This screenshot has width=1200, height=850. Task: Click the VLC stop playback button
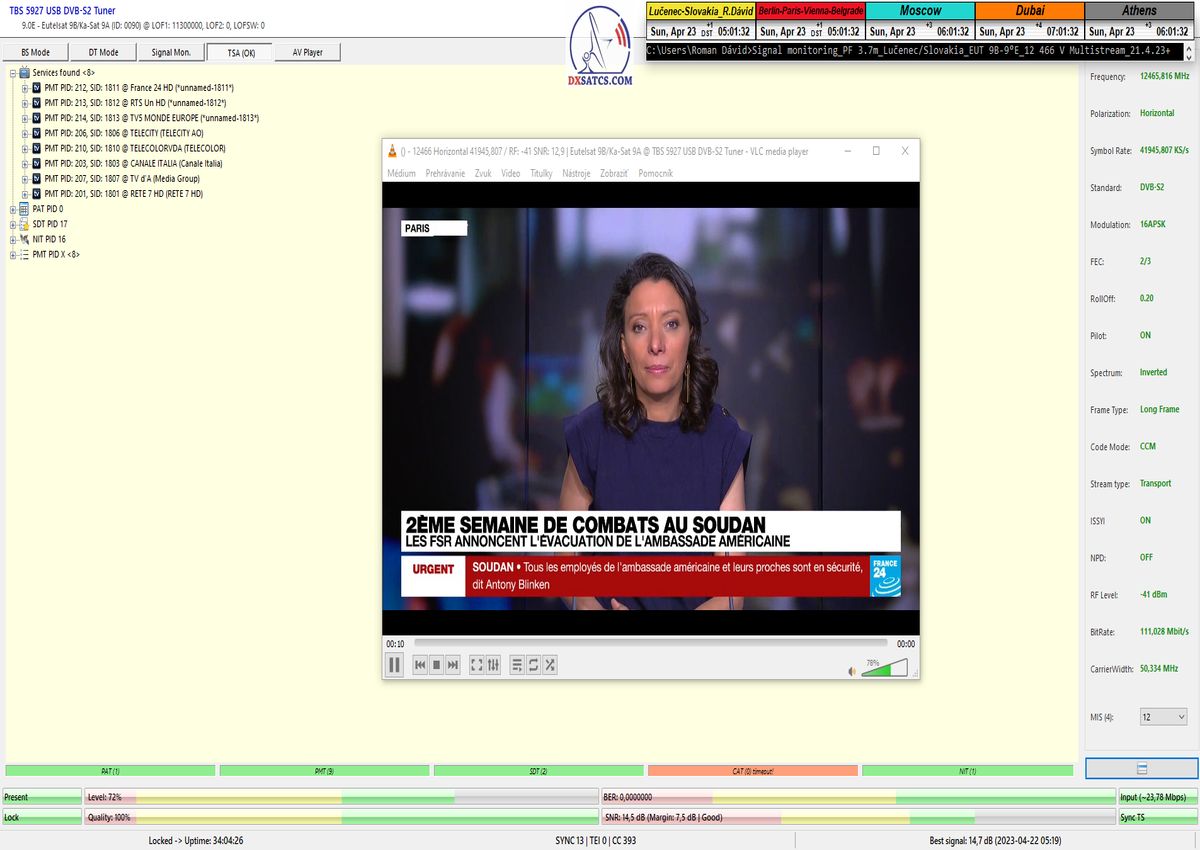437,664
